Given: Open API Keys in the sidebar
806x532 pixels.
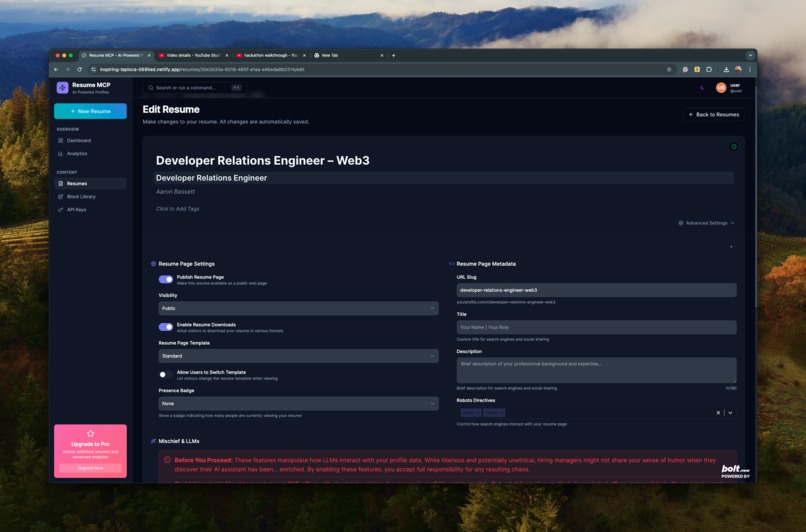Looking at the screenshot, I should pos(90,210).
